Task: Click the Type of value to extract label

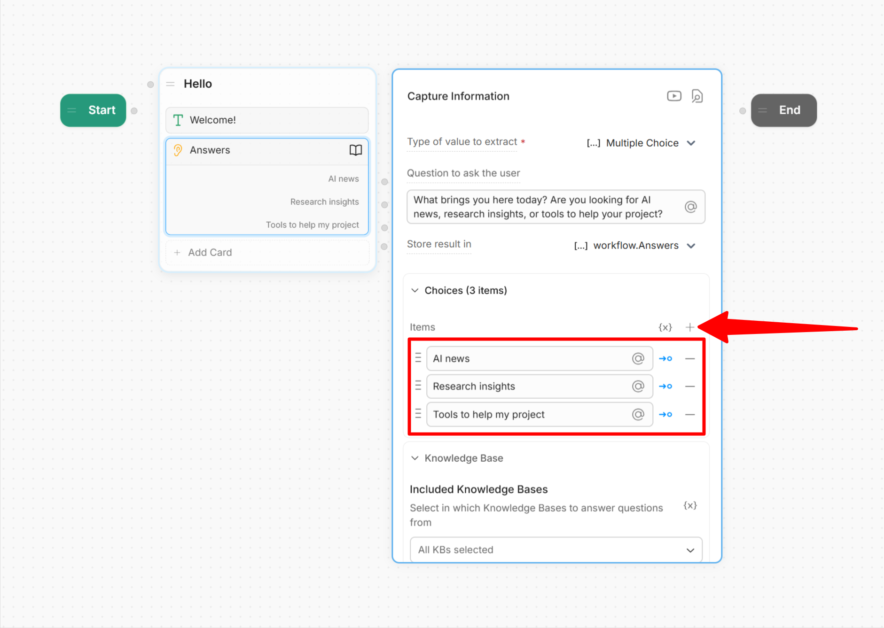Action: 462,141
